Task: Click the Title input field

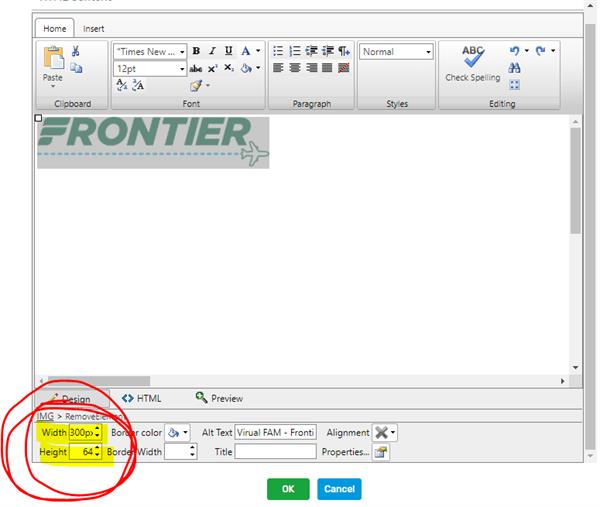Action: (x=276, y=452)
